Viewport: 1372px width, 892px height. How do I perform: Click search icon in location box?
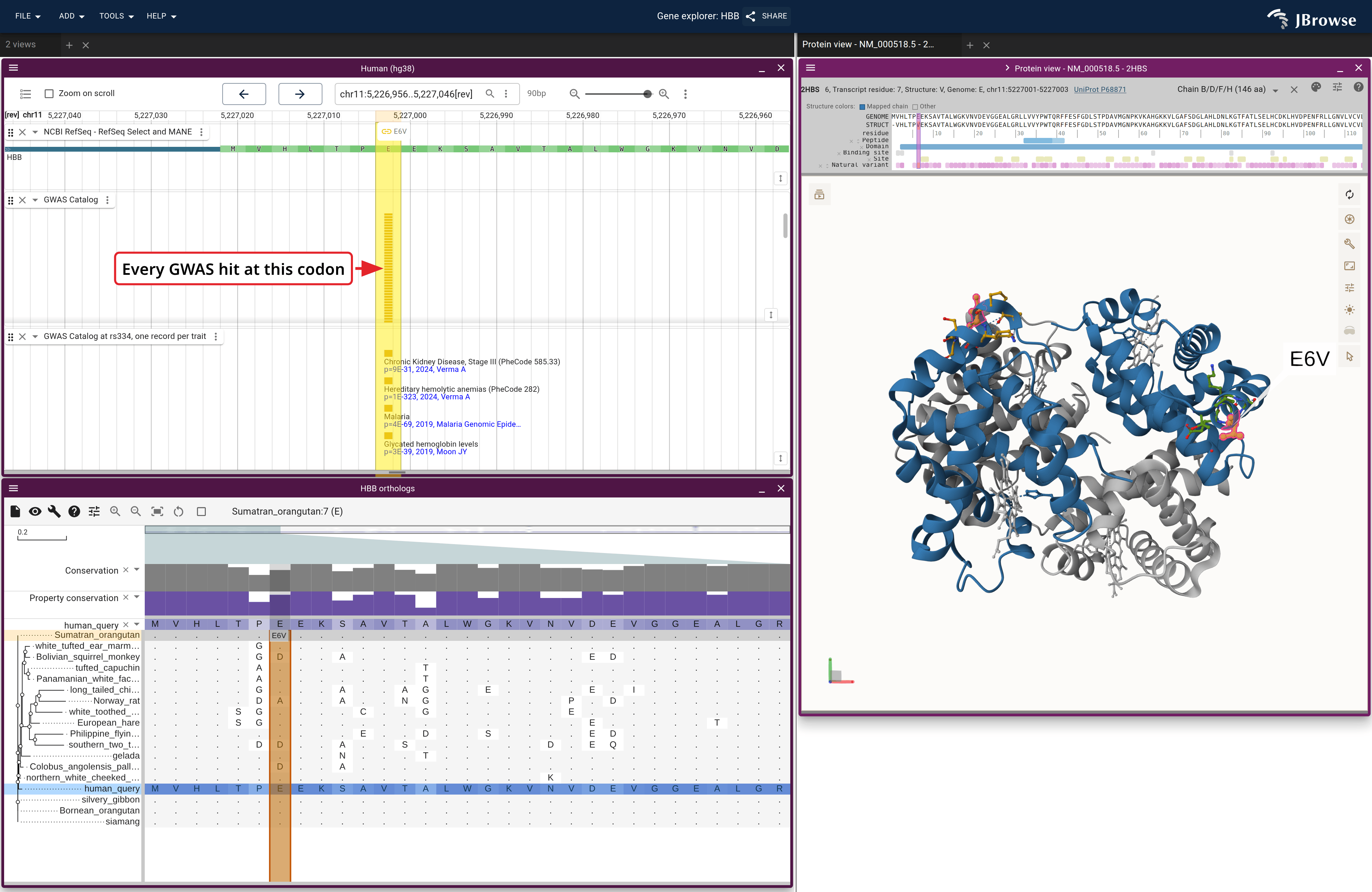point(489,93)
